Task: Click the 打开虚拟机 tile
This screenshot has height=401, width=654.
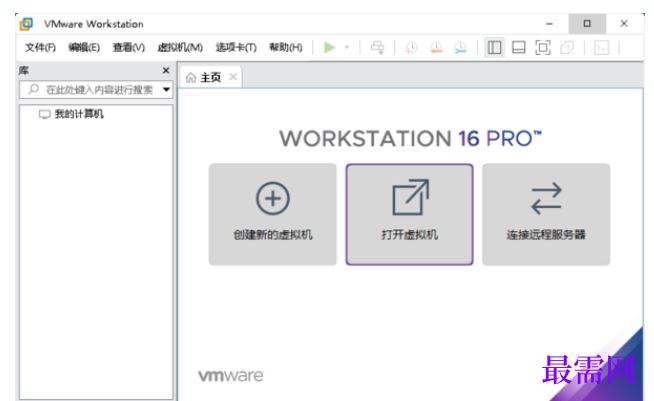Action: point(410,214)
